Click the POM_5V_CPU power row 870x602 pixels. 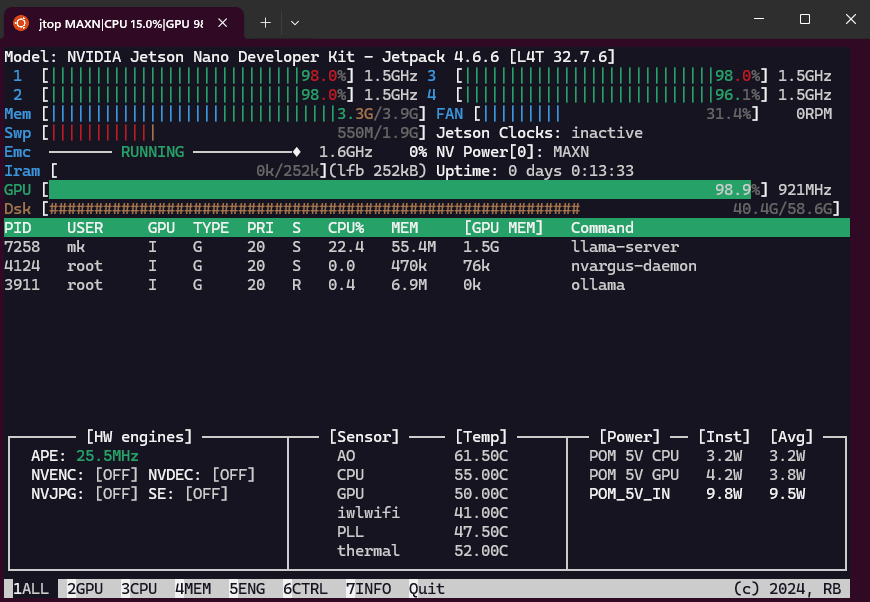click(697, 456)
